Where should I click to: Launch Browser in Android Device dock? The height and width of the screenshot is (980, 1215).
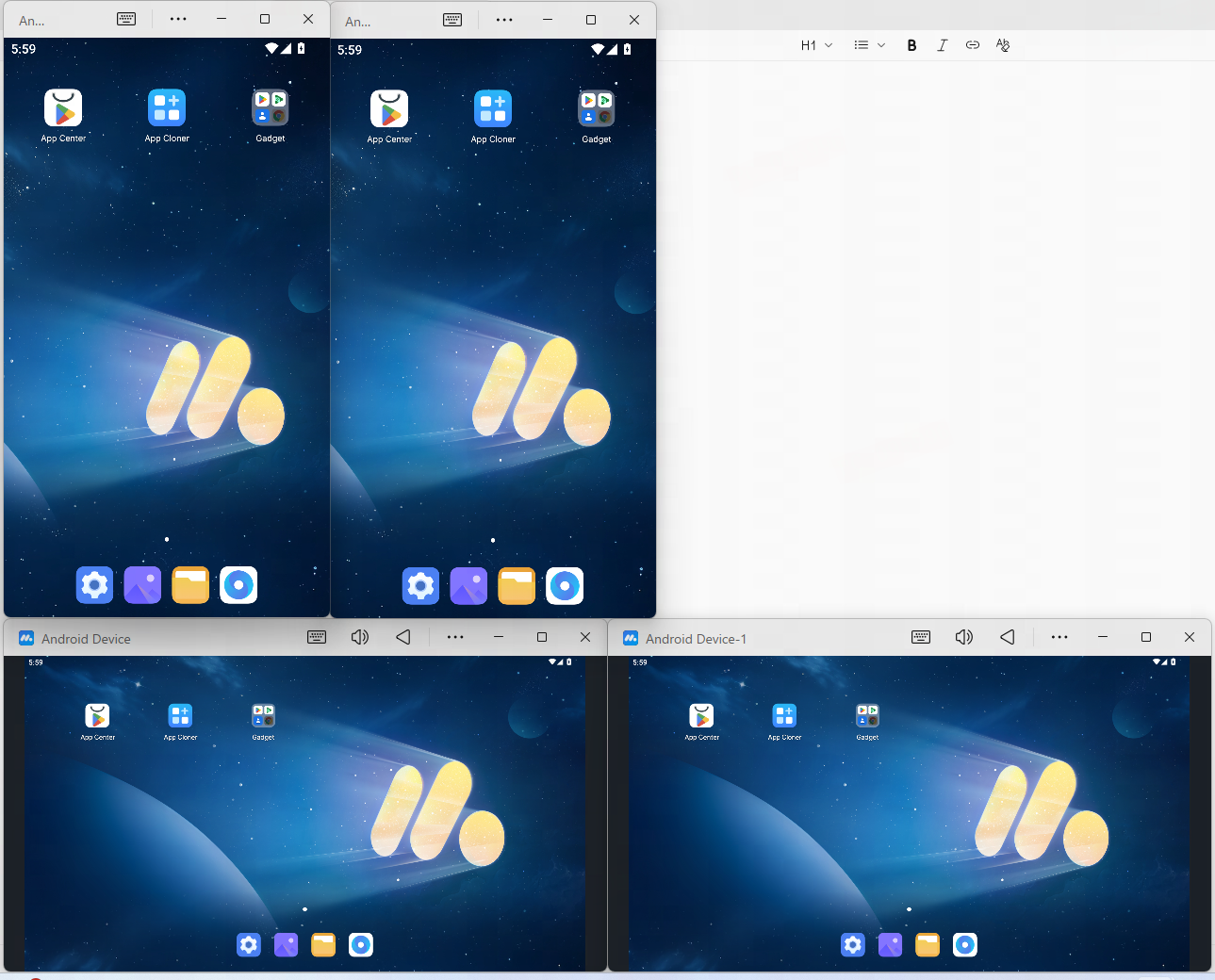tap(361, 944)
